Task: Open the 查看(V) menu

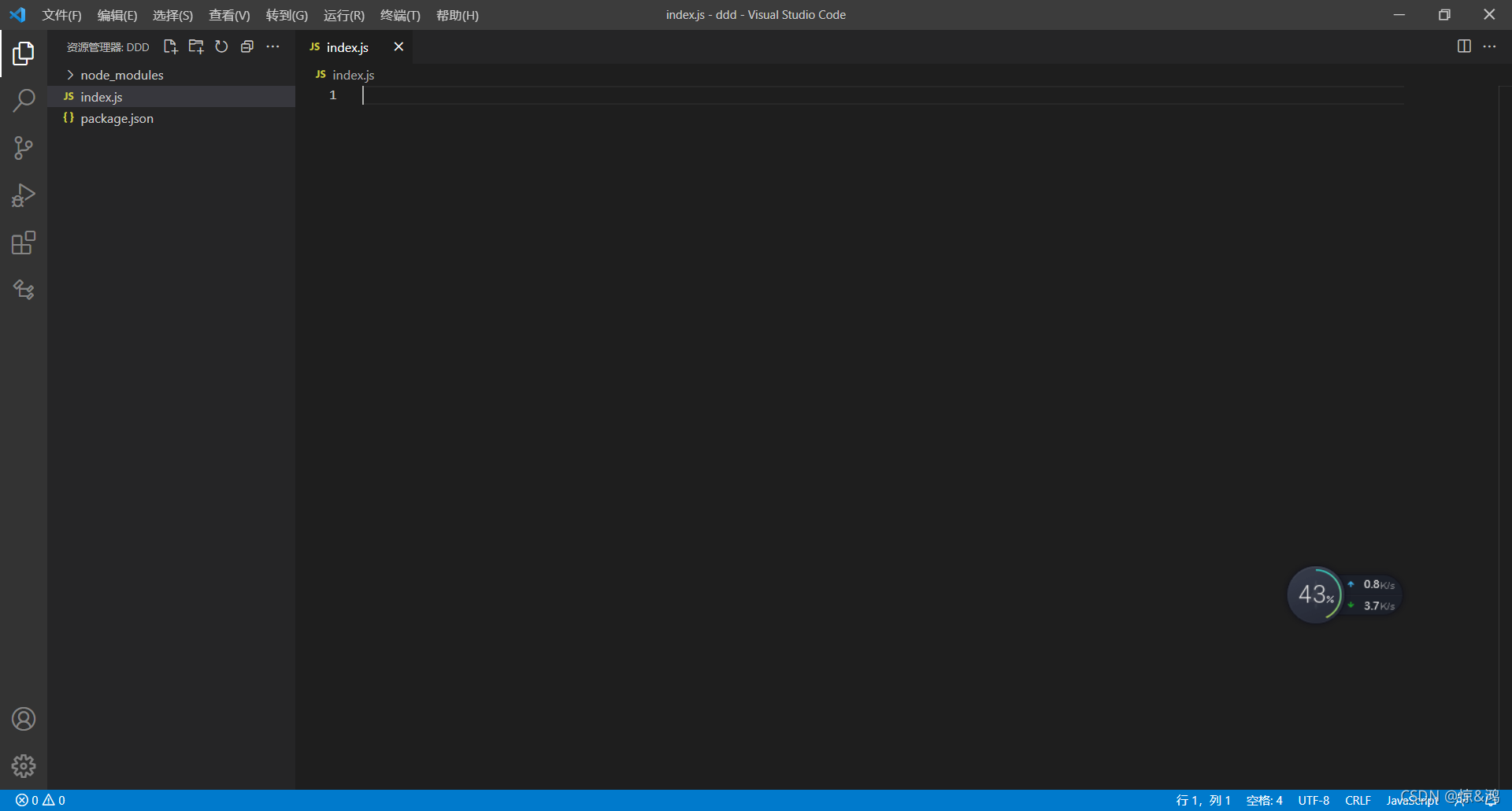Action: (229, 15)
